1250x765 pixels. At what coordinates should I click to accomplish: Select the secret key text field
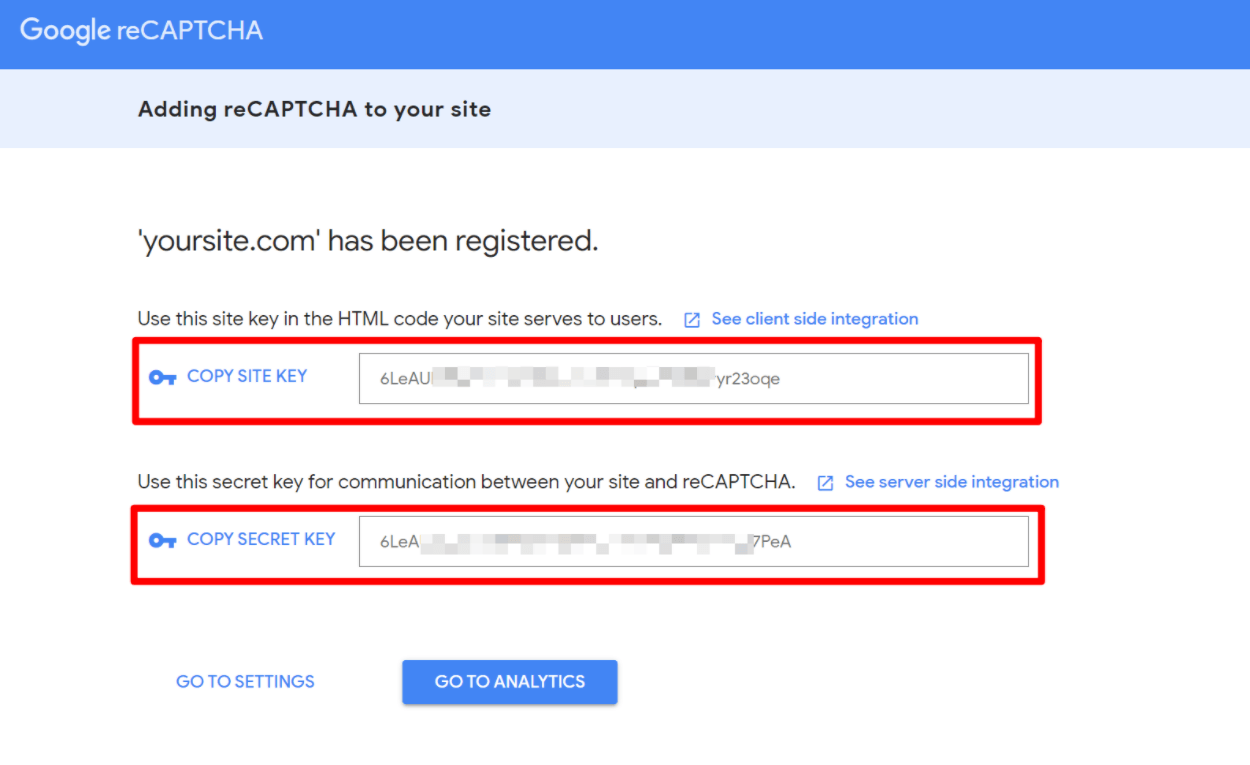(x=694, y=541)
